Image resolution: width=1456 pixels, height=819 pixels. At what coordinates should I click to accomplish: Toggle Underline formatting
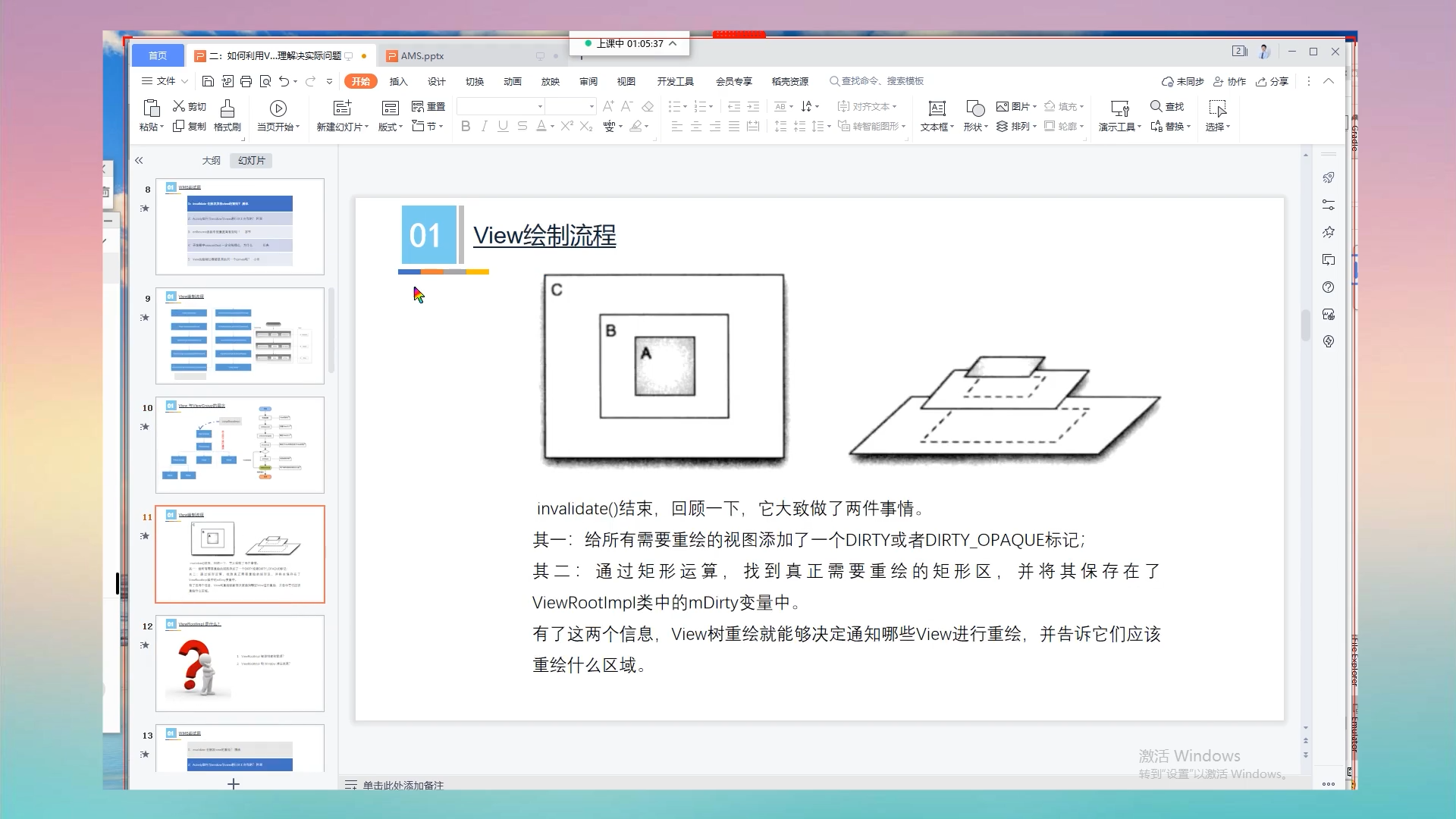(503, 127)
